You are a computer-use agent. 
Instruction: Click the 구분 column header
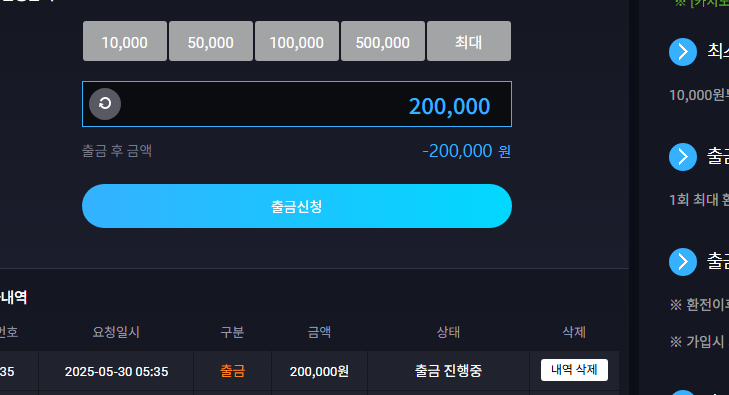232,332
